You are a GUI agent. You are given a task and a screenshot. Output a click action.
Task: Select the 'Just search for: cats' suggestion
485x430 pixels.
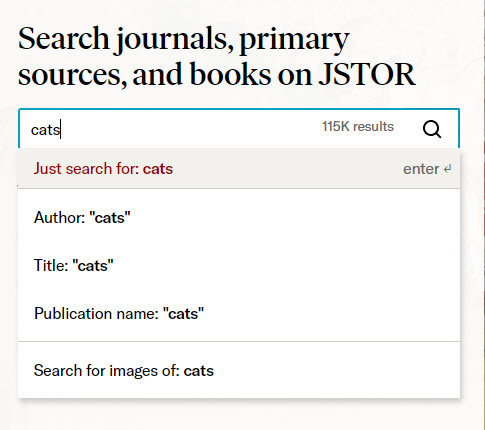tap(239, 169)
